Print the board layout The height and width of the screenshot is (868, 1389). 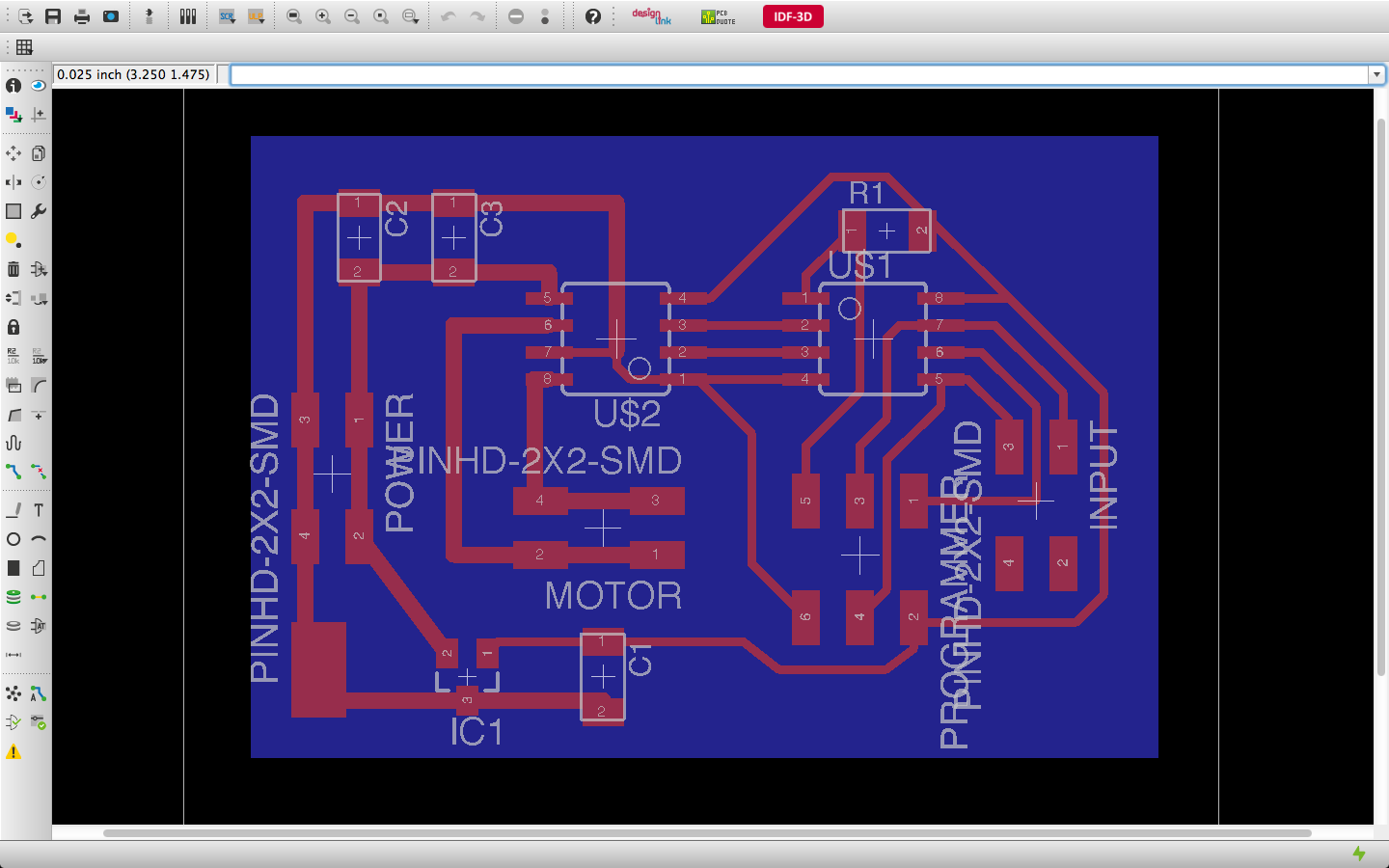coord(82,16)
